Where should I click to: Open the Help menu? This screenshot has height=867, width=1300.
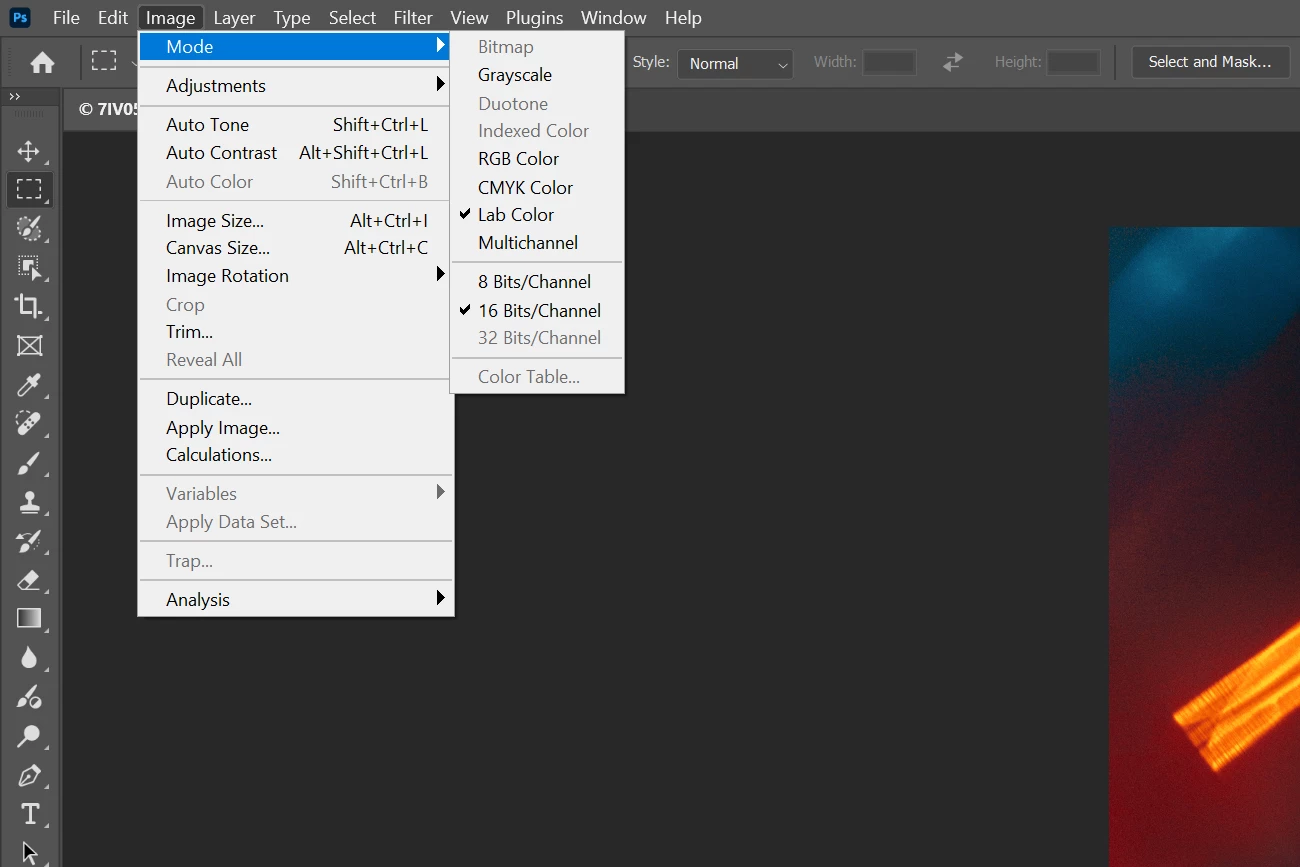click(x=683, y=17)
